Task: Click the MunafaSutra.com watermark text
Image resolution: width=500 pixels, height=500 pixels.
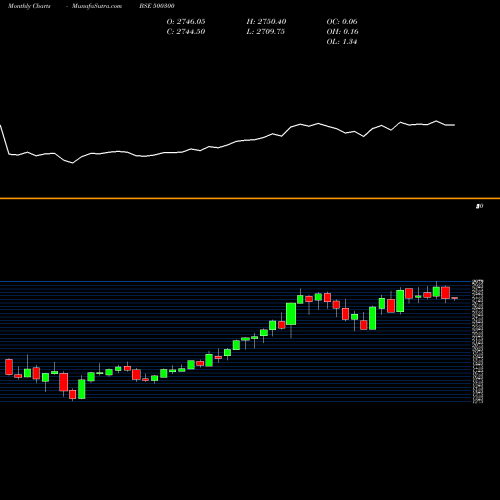Action: pyautogui.click(x=97, y=6)
